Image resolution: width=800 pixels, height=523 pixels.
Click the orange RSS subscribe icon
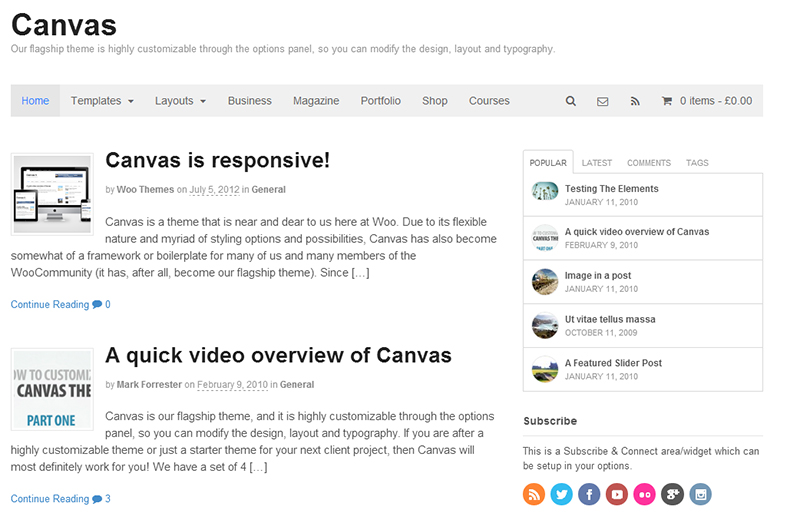534,494
